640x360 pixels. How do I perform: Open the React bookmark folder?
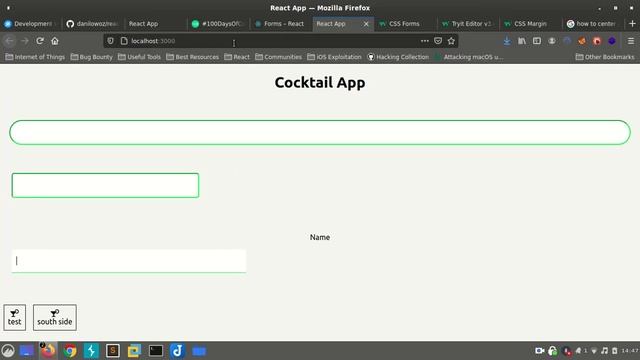tap(237, 57)
